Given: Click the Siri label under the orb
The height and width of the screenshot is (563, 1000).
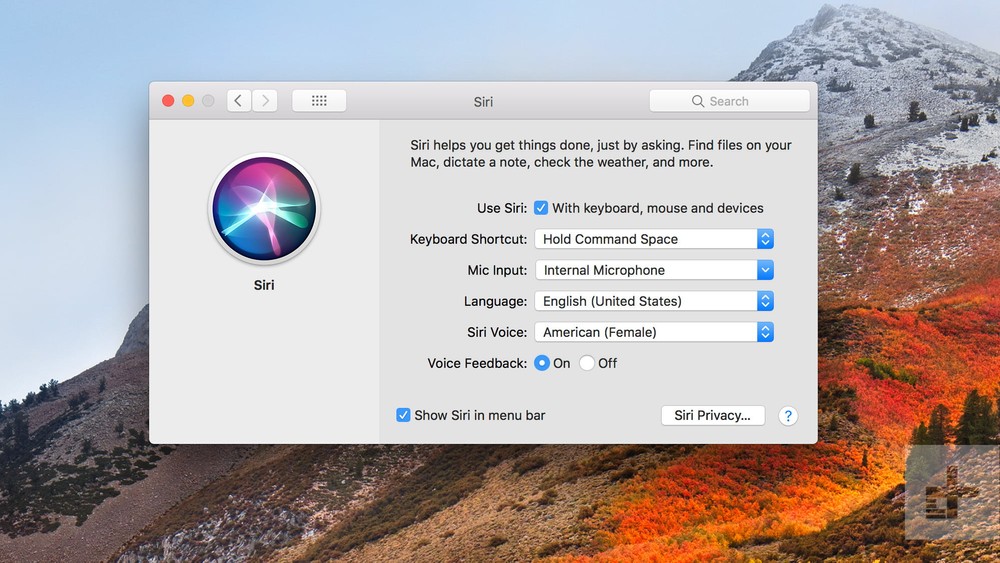Looking at the screenshot, I should 264,285.
